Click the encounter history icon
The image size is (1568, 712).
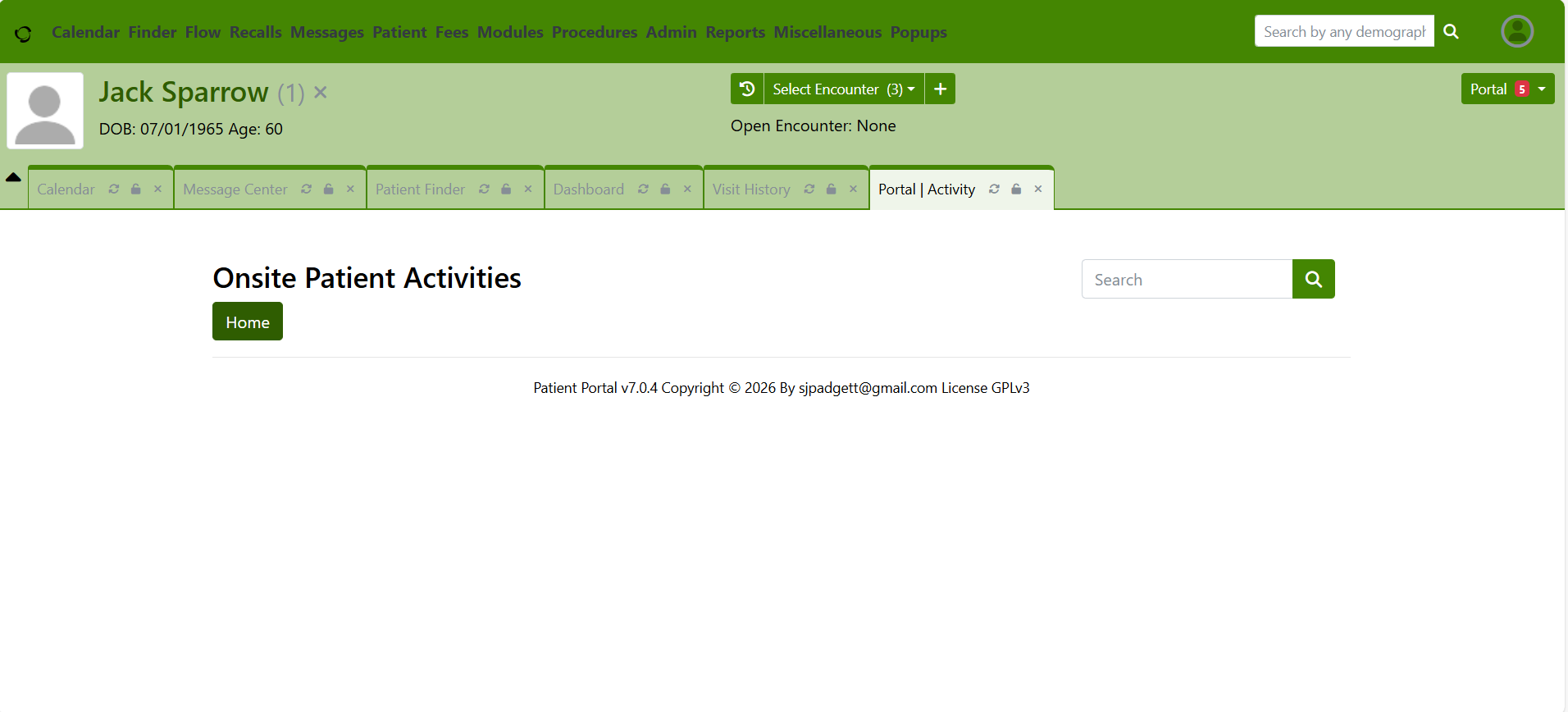point(747,89)
